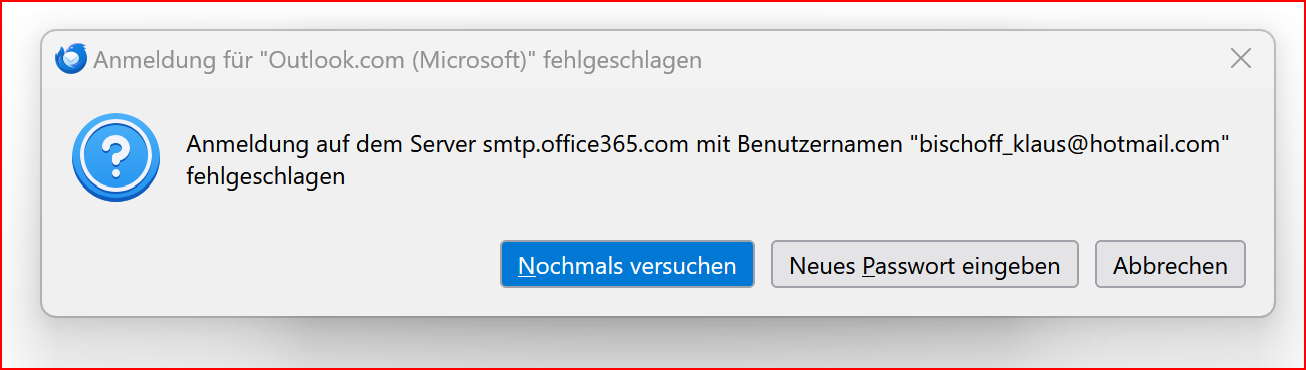Click the word "mit" in the message
1306x370 pixels.
714,143
